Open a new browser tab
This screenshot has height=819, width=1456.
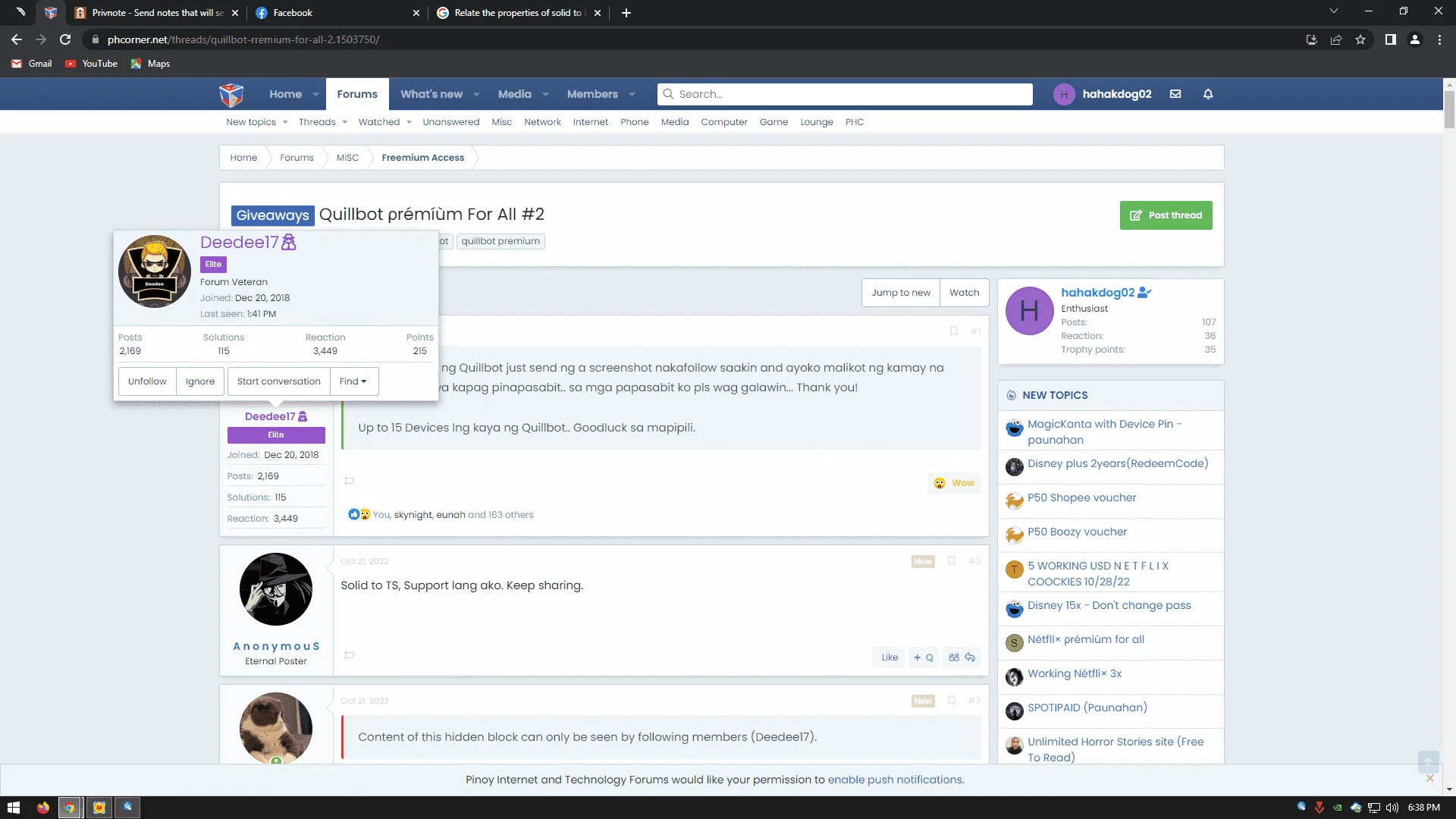coord(626,13)
